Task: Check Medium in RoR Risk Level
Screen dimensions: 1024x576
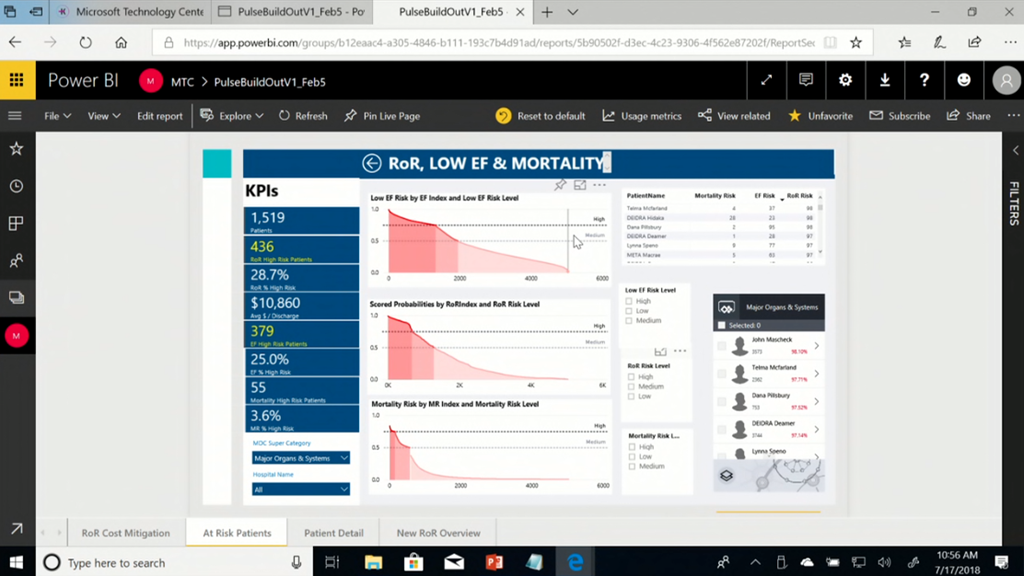Action: coord(631,387)
